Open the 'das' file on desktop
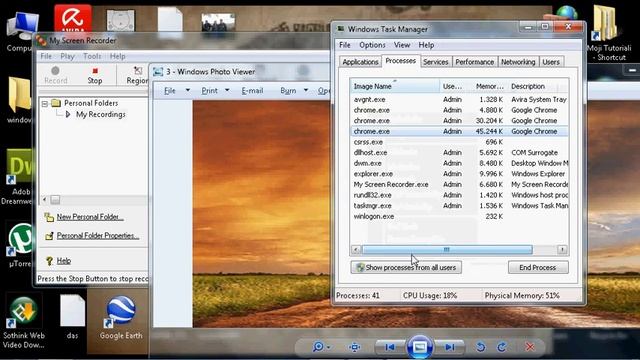Screen dimensions: 640x360 point(73,317)
